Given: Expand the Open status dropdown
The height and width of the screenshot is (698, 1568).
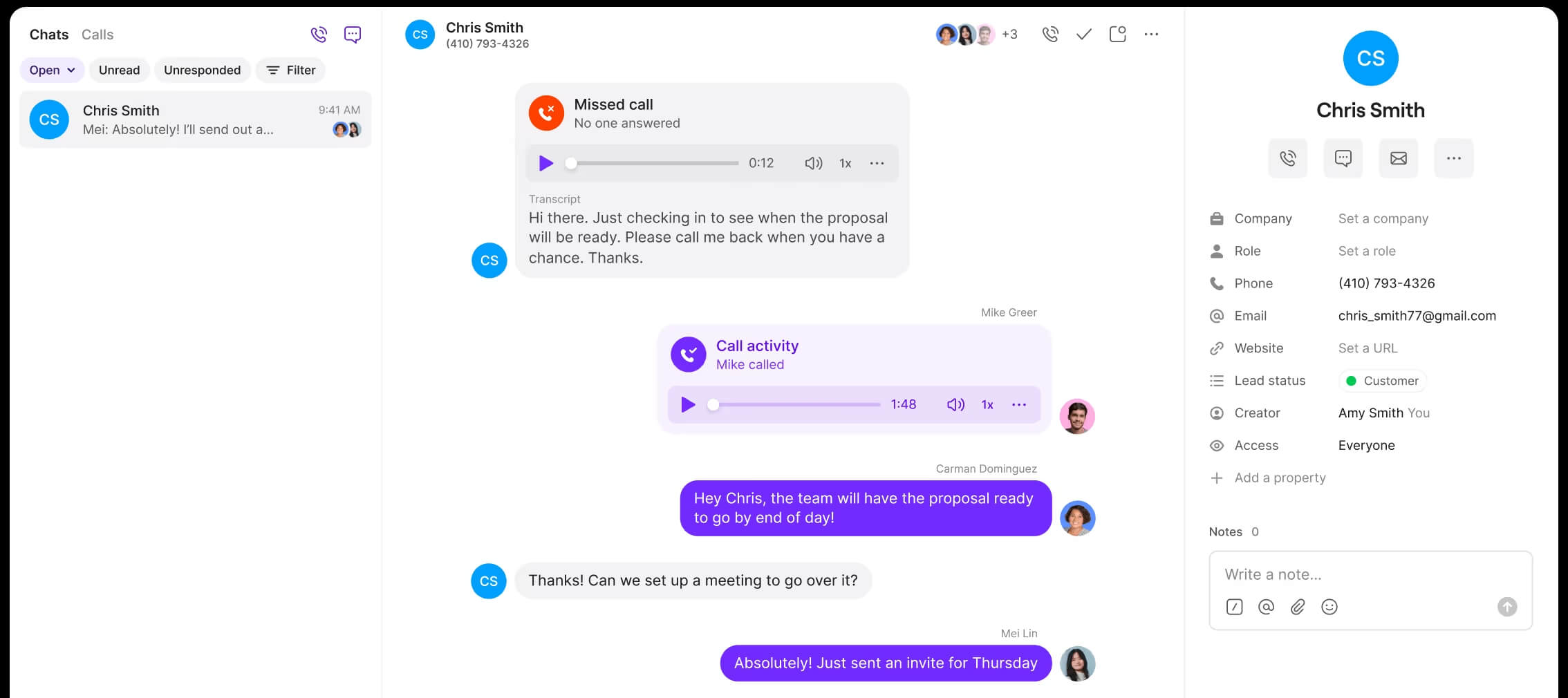Looking at the screenshot, I should (52, 70).
